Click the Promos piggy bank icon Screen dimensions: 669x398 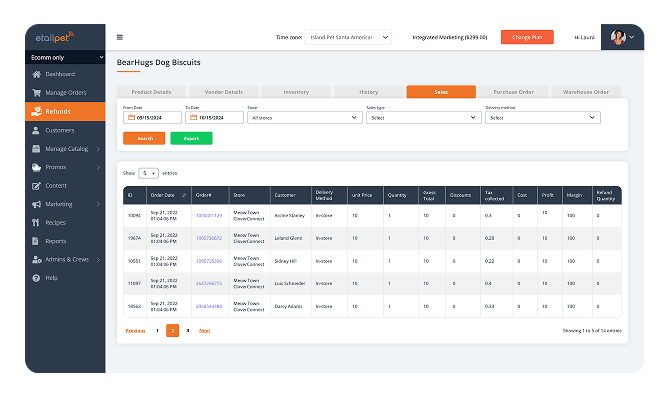point(36,167)
